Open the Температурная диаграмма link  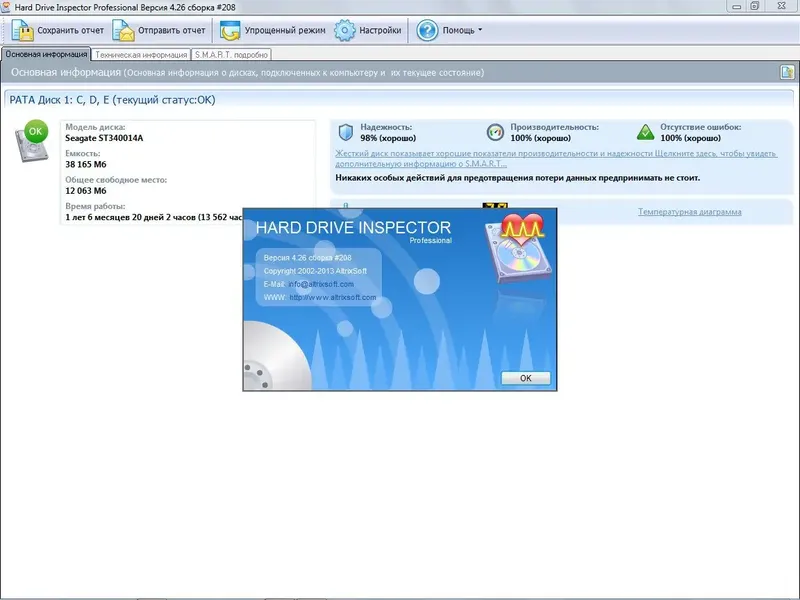tap(689, 211)
